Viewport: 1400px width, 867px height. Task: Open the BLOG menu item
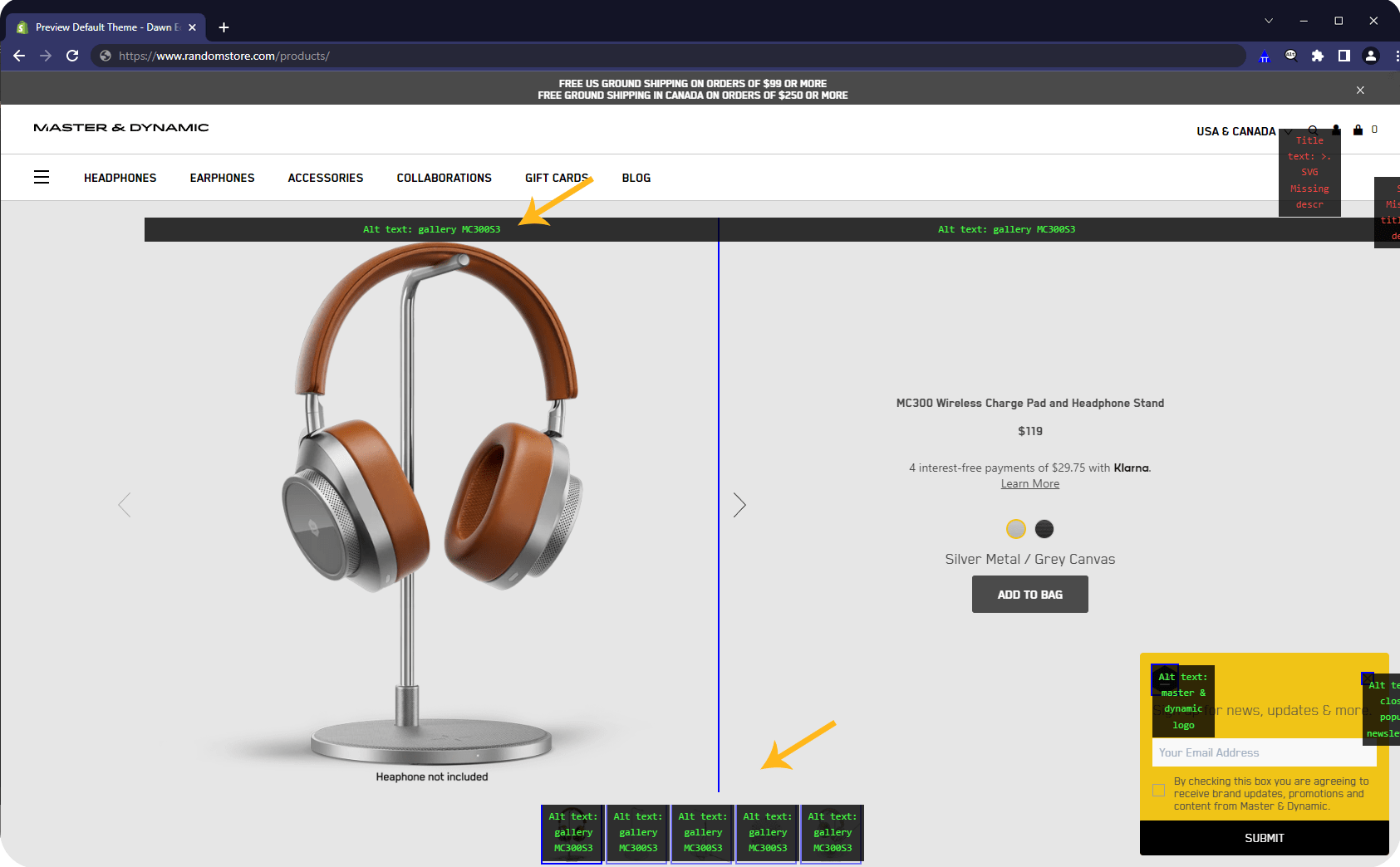636,178
